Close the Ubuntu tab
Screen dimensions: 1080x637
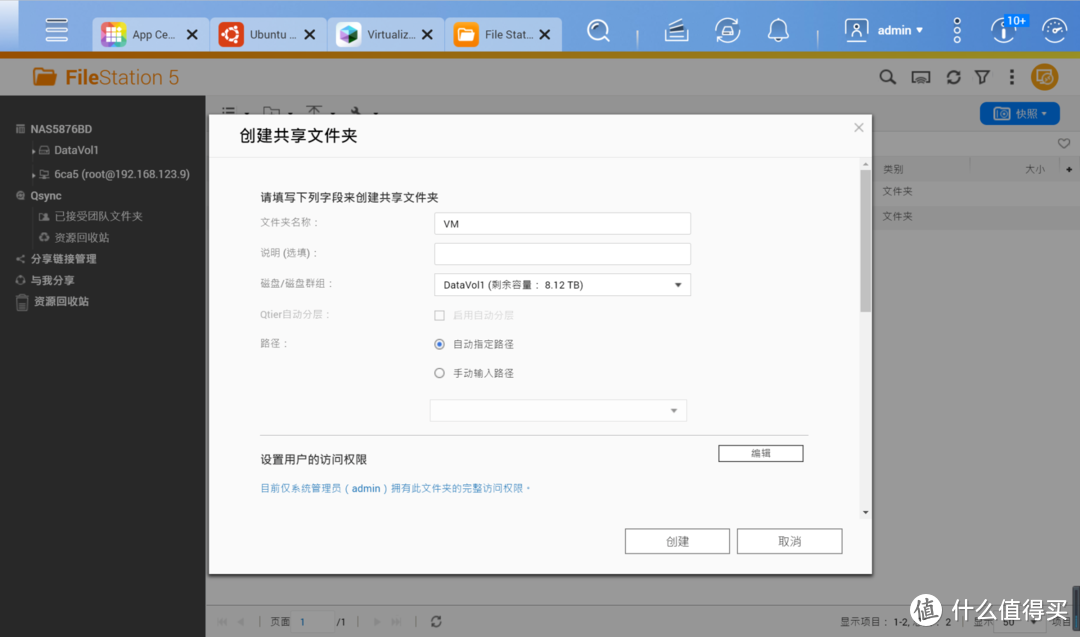point(310,34)
